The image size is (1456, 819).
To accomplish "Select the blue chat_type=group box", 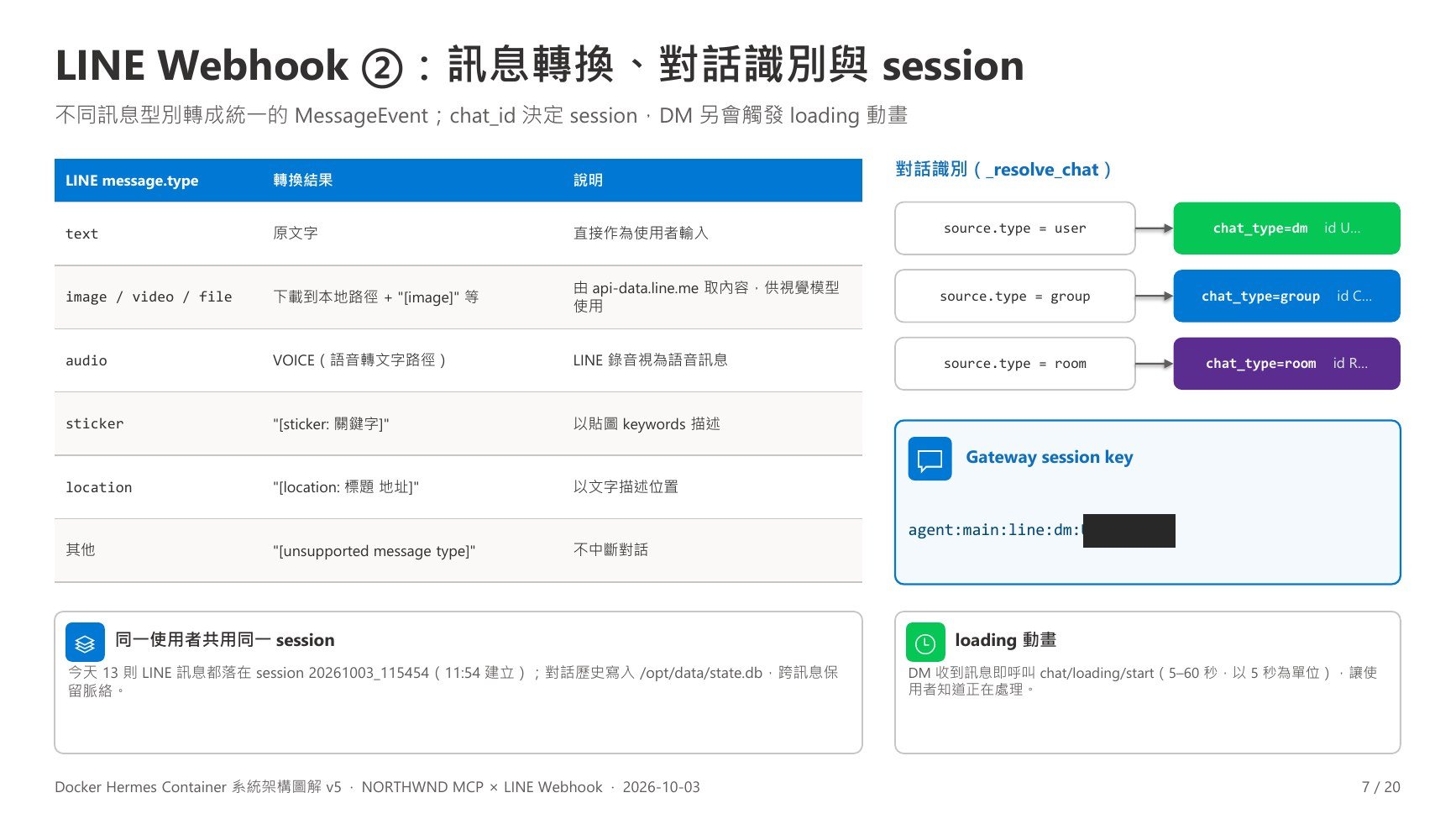I will [x=1286, y=296].
